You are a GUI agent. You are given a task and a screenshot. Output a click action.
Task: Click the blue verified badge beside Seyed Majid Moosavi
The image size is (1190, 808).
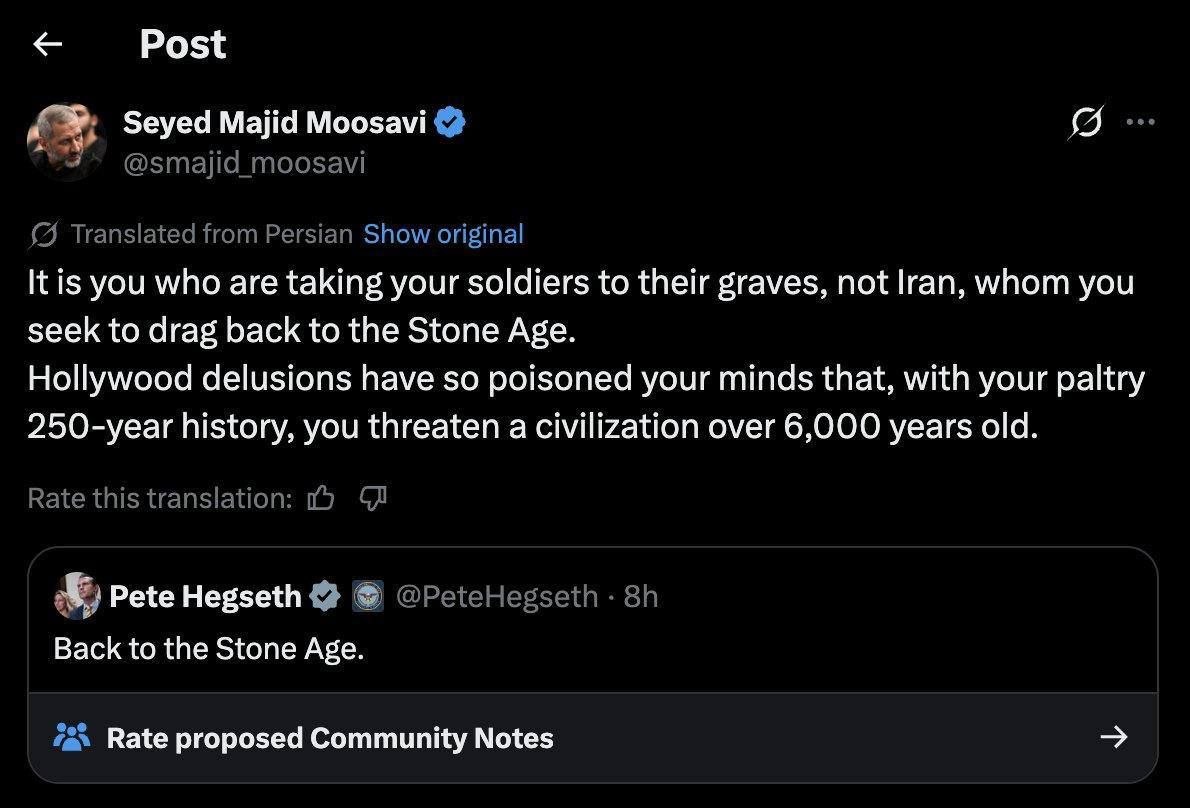click(450, 123)
